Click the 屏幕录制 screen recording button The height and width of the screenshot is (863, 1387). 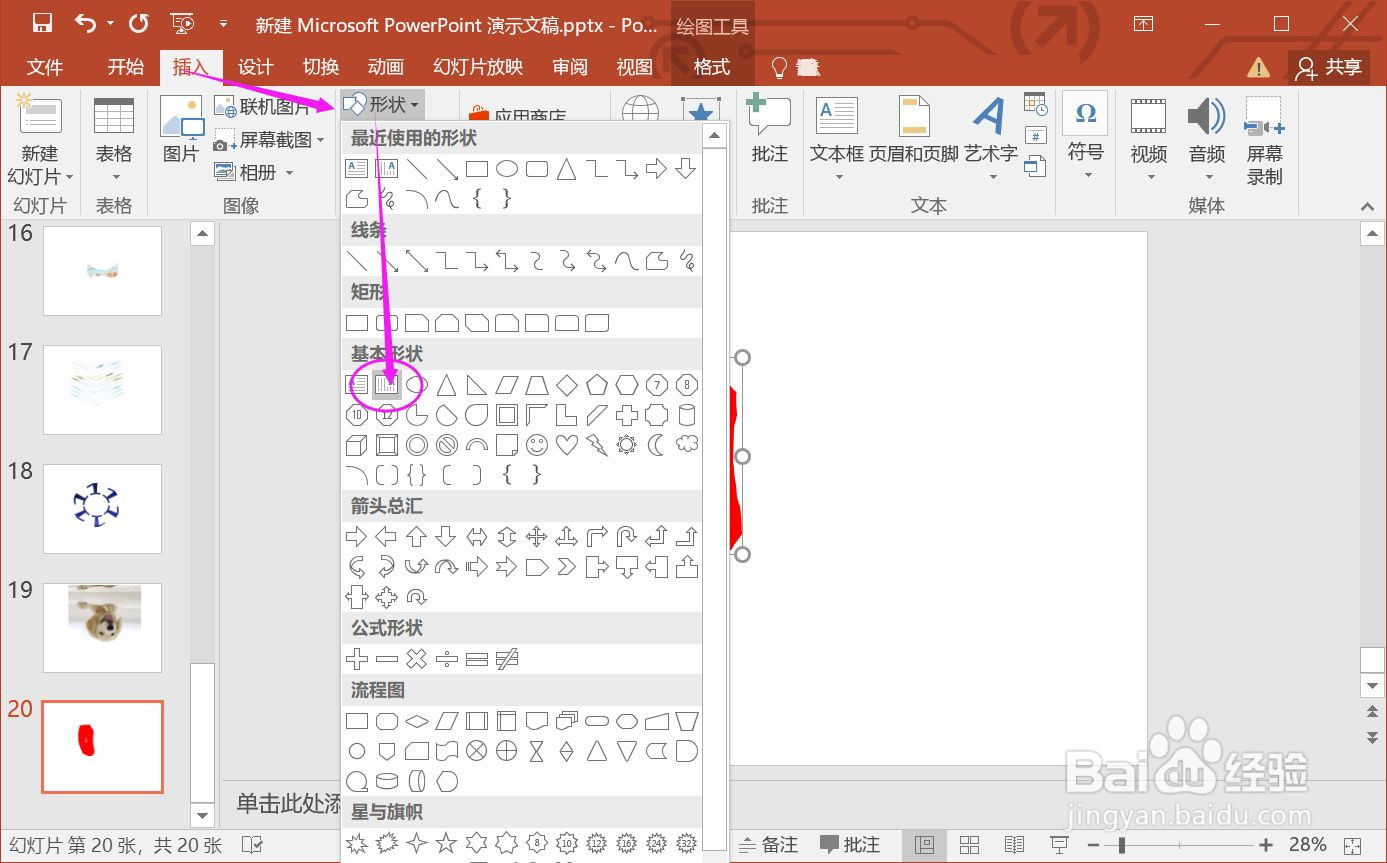coord(1265,140)
